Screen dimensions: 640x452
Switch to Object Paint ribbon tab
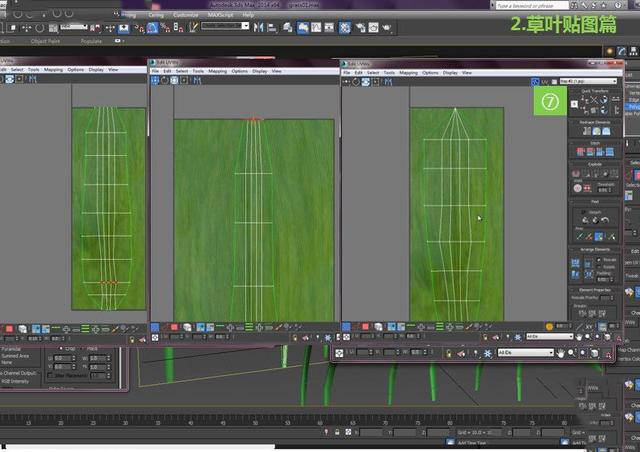pyautogui.click(x=45, y=41)
